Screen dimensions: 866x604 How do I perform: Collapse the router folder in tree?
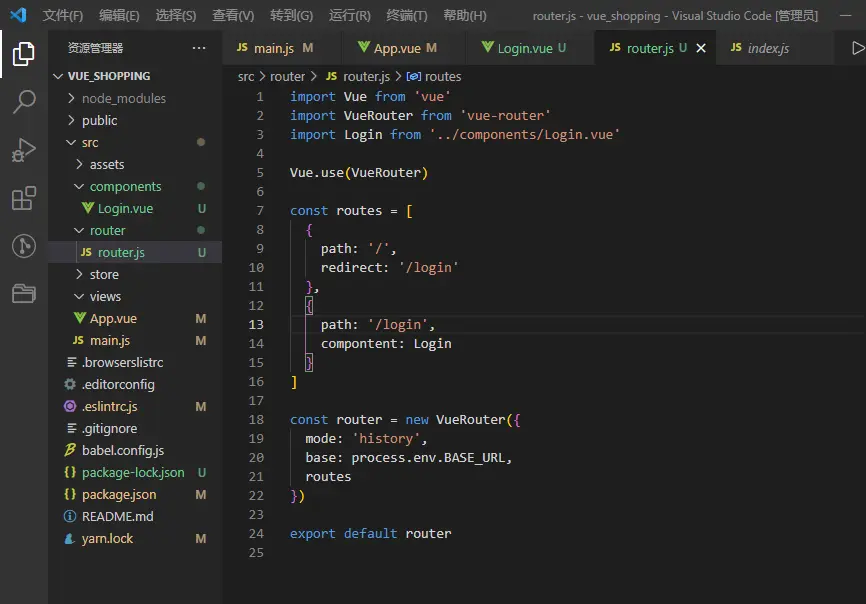coord(79,230)
